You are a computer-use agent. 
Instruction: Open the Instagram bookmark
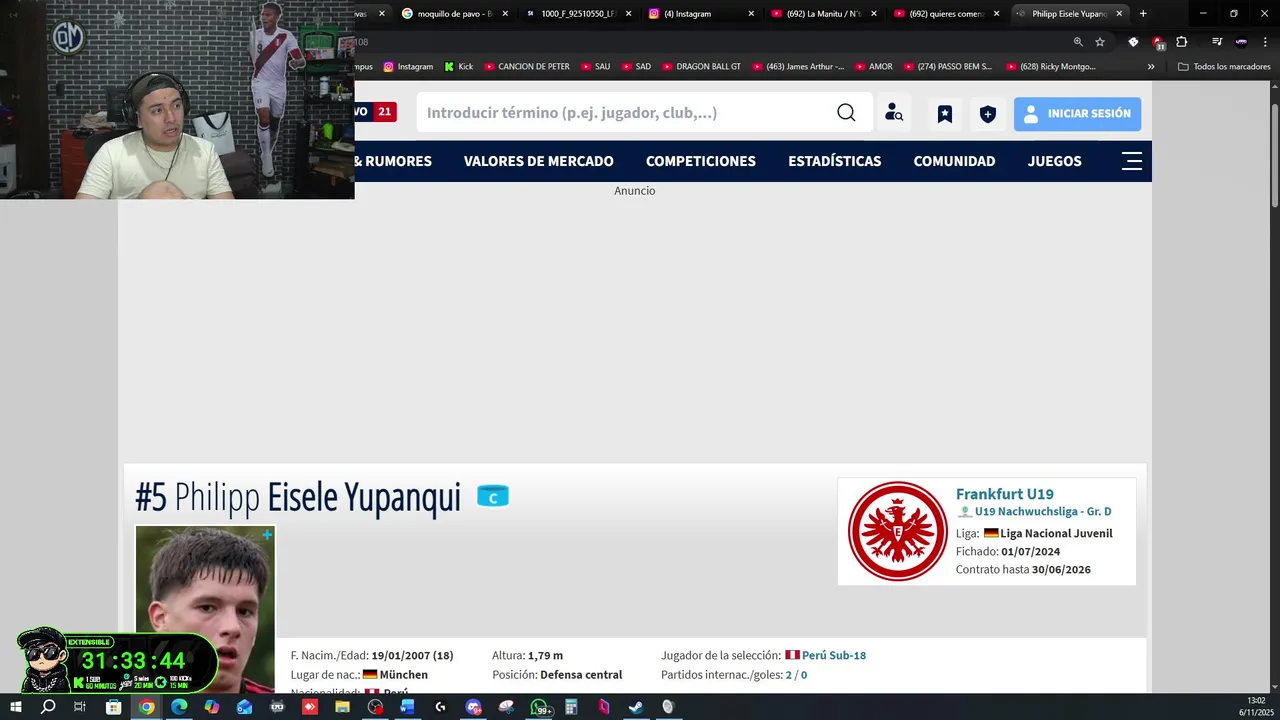408,67
